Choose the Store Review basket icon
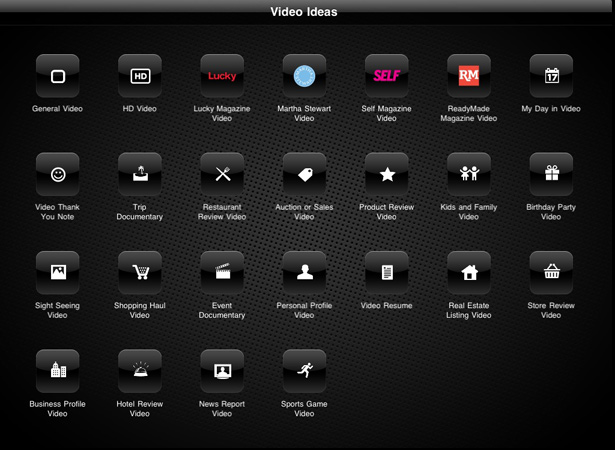This screenshot has height=450, width=615. pos(551,273)
